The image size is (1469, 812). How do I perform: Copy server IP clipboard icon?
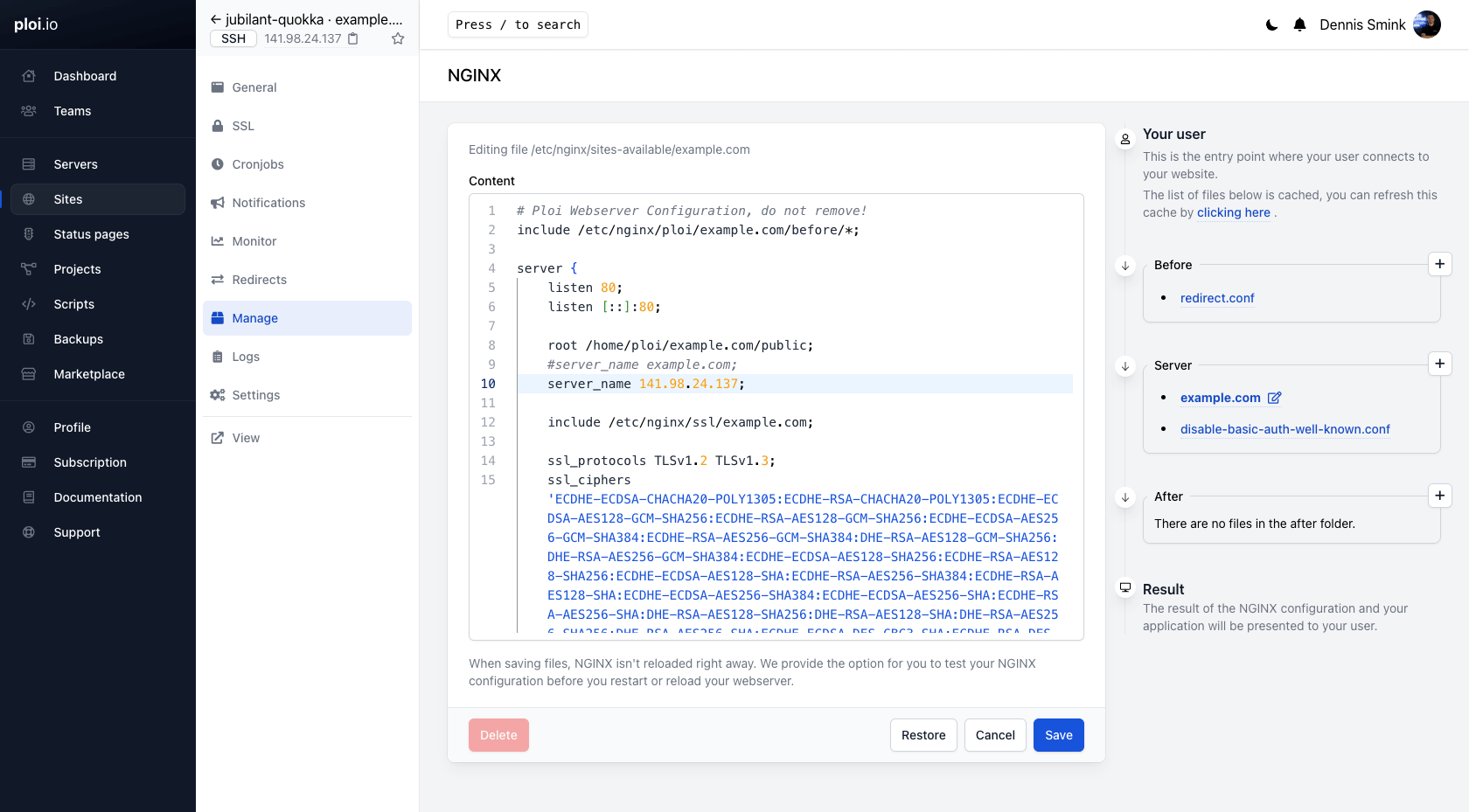(353, 38)
